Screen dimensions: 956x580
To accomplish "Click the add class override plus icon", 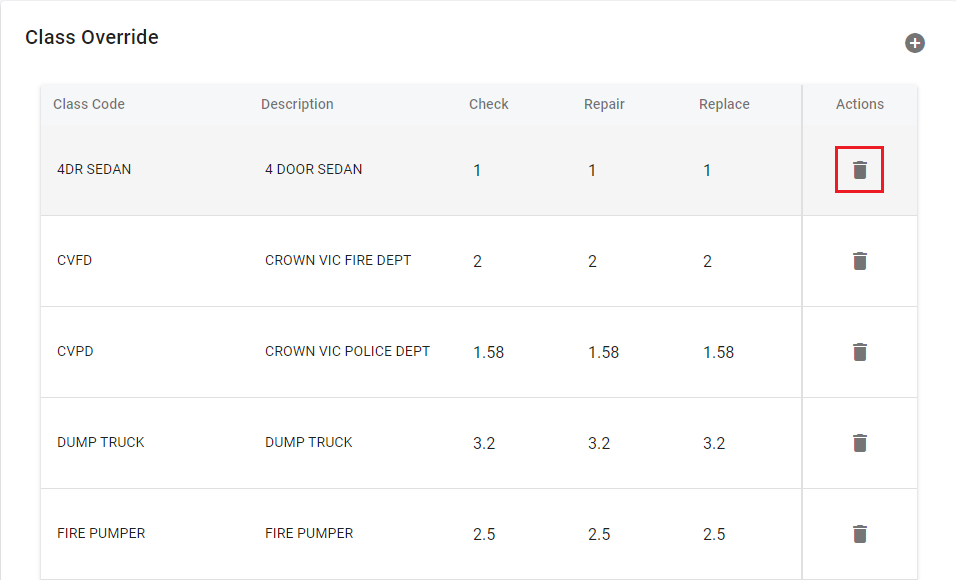I will click(x=915, y=43).
